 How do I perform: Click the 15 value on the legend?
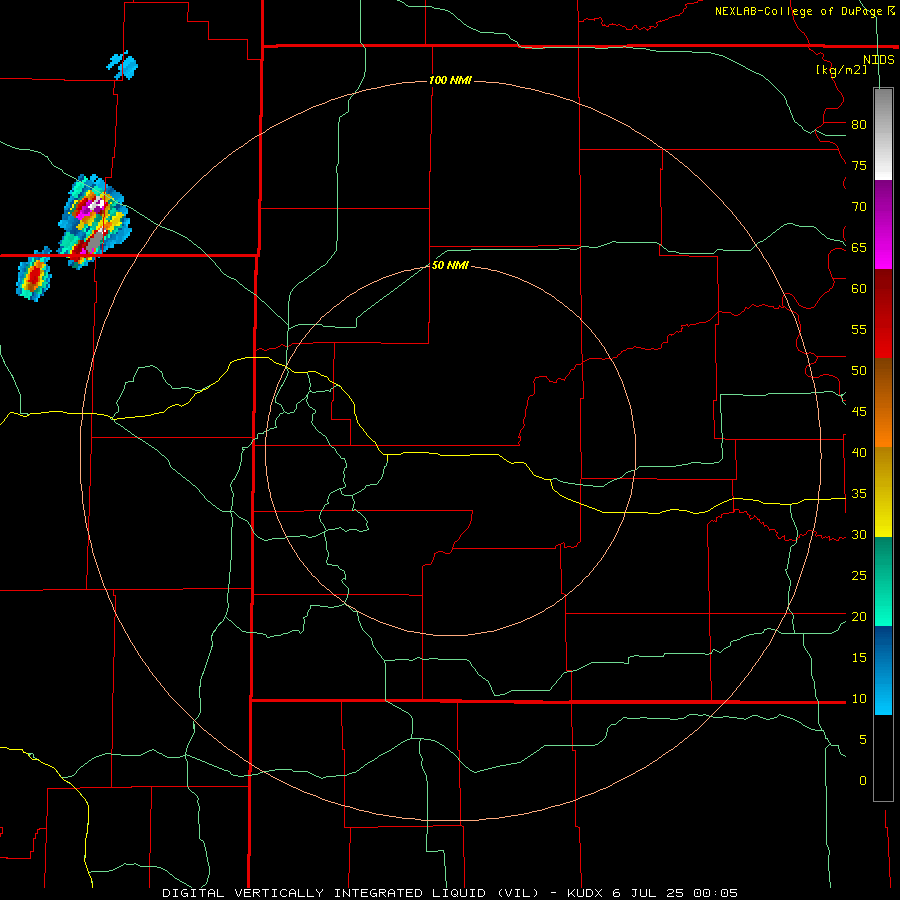[x=859, y=658]
